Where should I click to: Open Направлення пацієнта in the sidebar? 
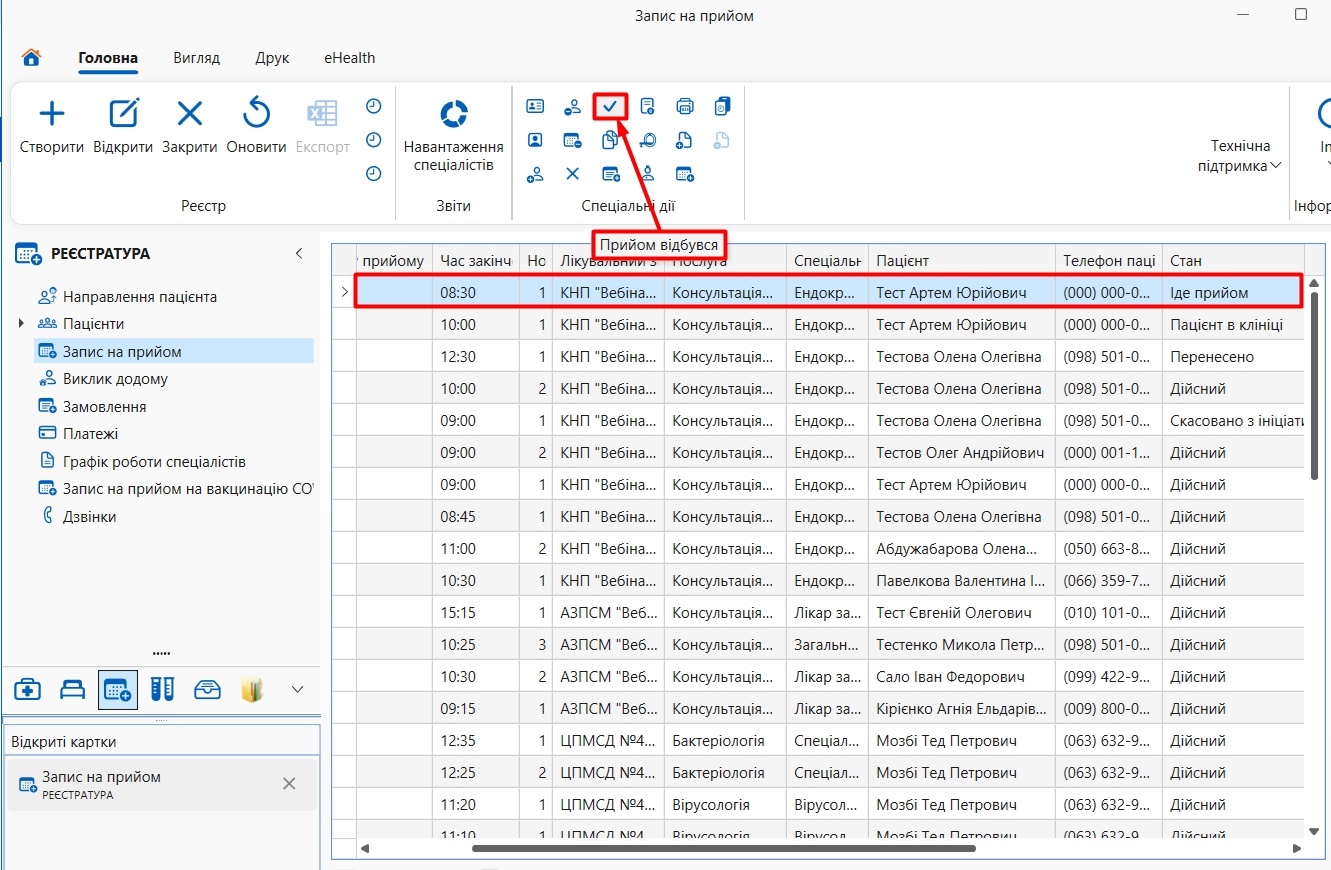pyautogui.click(x=140, y=297)
